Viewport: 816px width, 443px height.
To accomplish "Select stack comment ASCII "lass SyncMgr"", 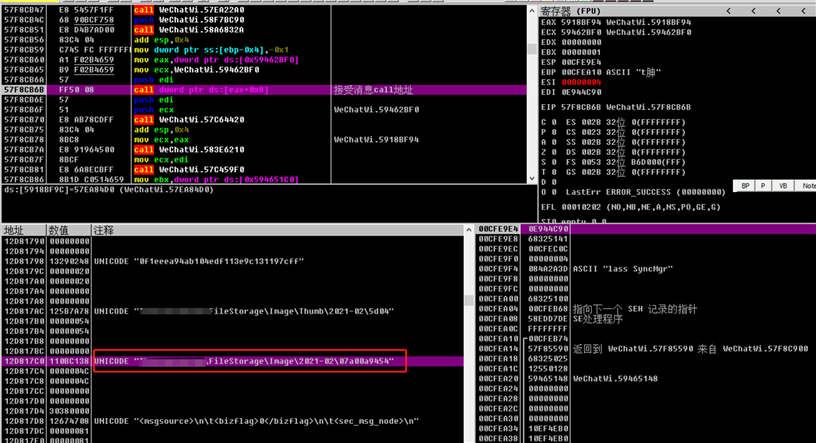I will click(x=623, y=269).
